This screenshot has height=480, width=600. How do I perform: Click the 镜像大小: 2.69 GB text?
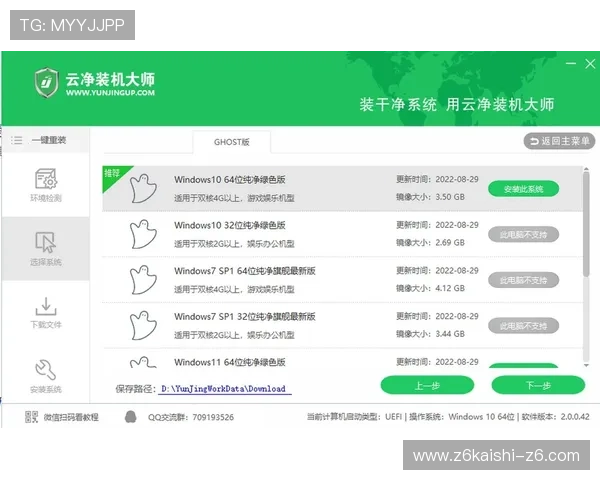pyautogui.click(x=430, y=243)
